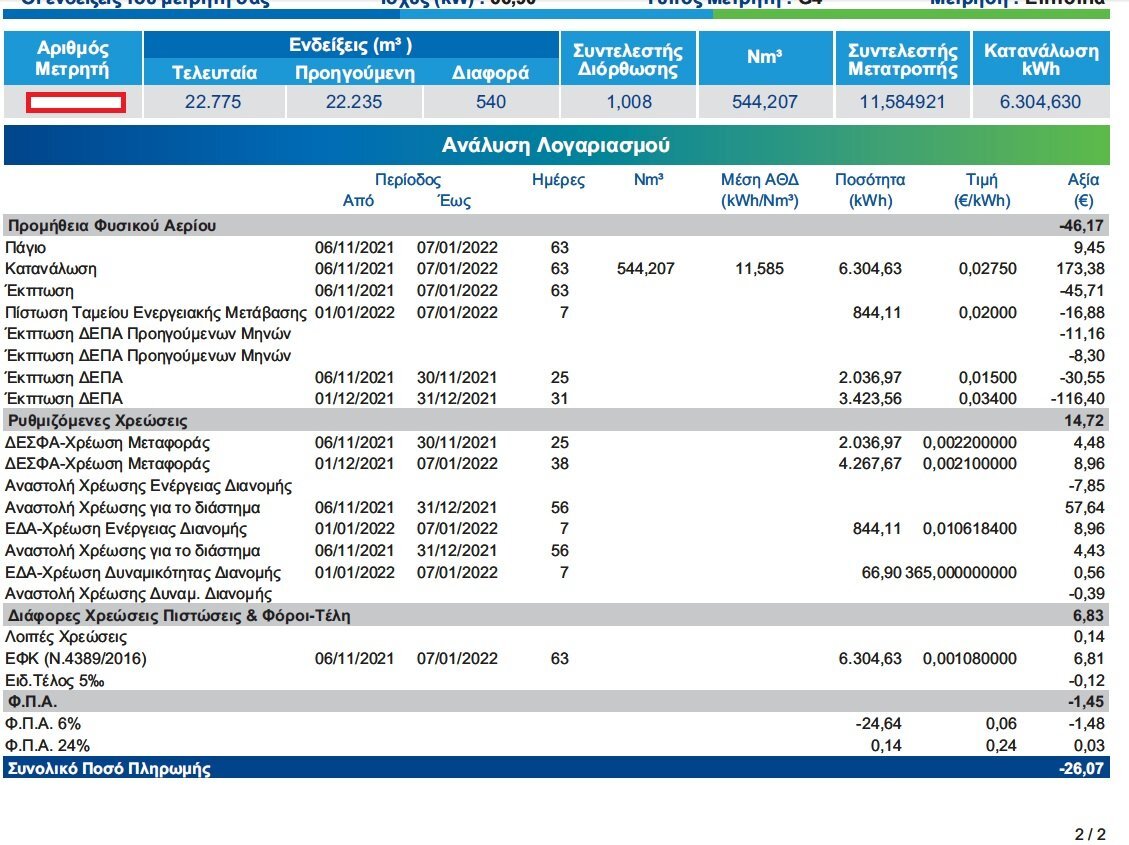Click 'Διάφορες Χρεώσεις Πιστώσεις & Φόροι-Τέλη' row
Viewport: 1129px width, 845px height.
click(556, 615)
